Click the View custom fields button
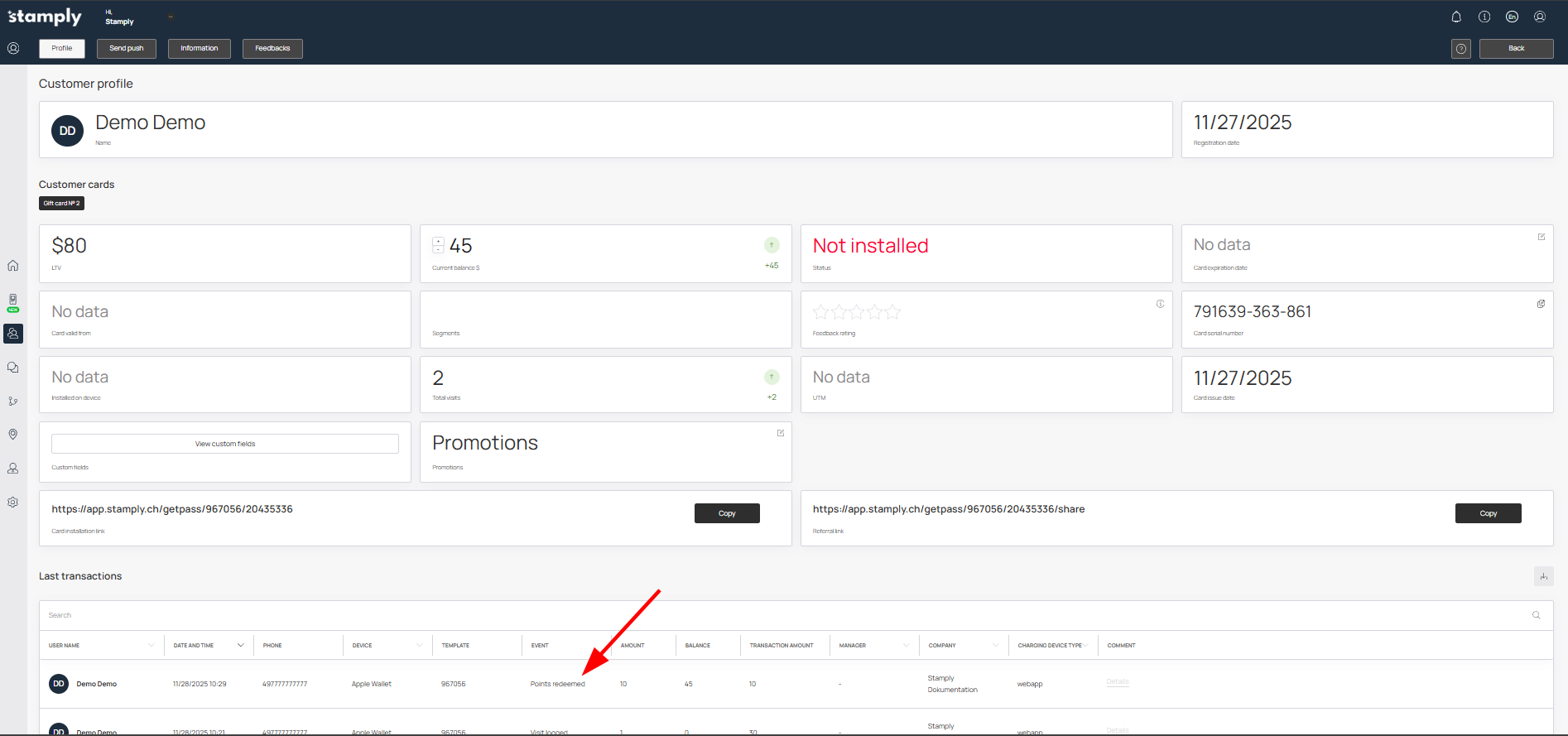 [225, 444]
